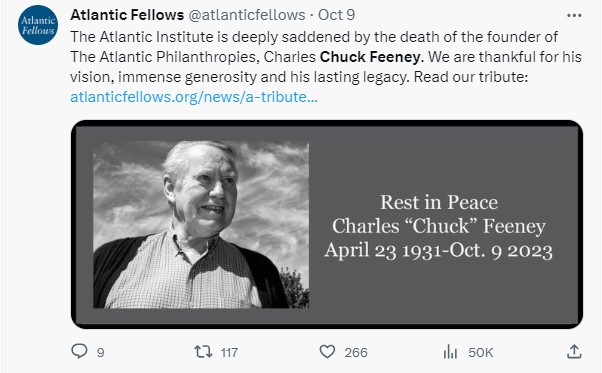Open the black-and-white Chuck Feeney photo
Screen dimensions: 602x373
pos(201,224)
